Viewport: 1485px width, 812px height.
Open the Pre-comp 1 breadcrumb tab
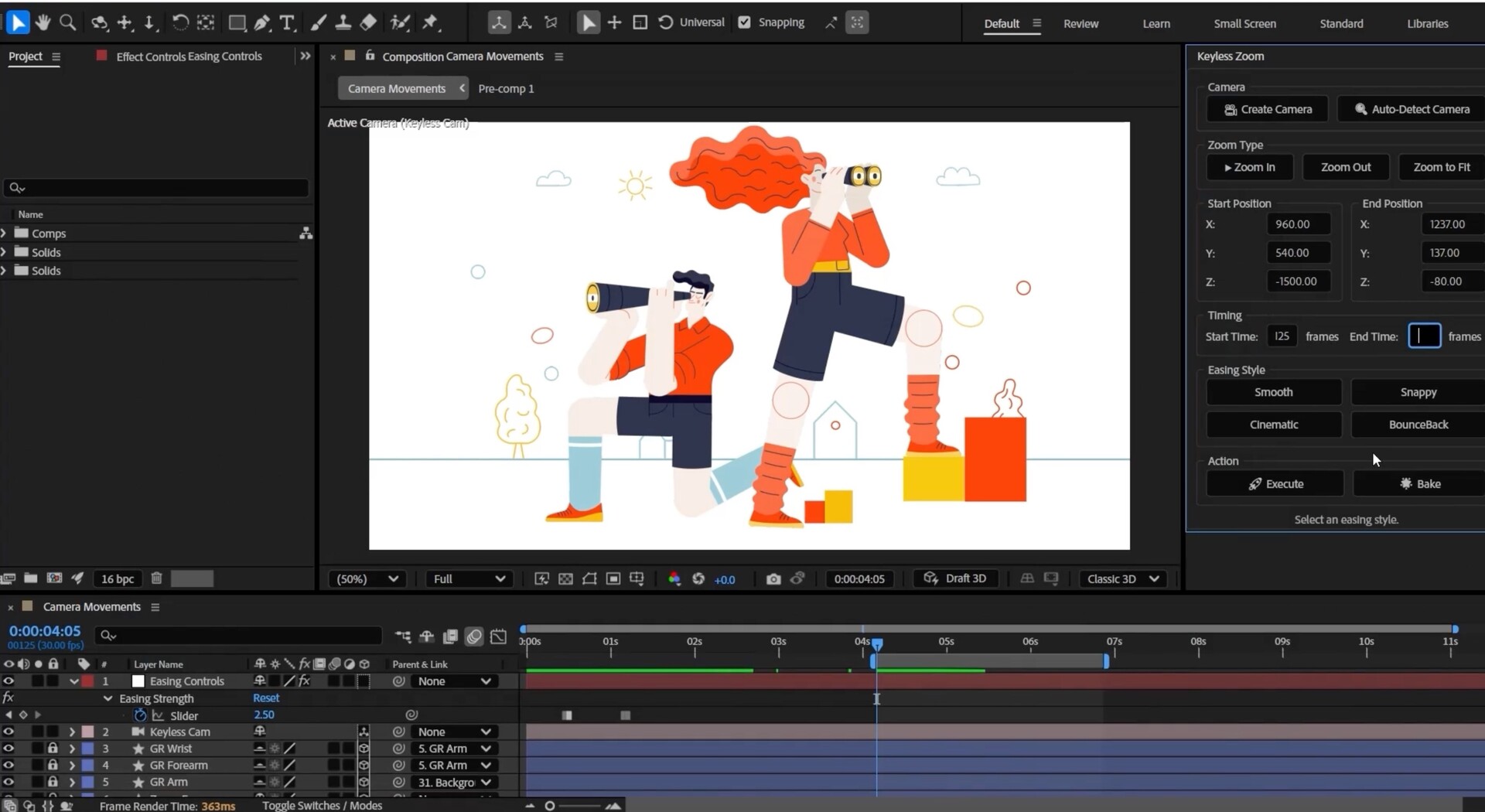tap(506, 88)
